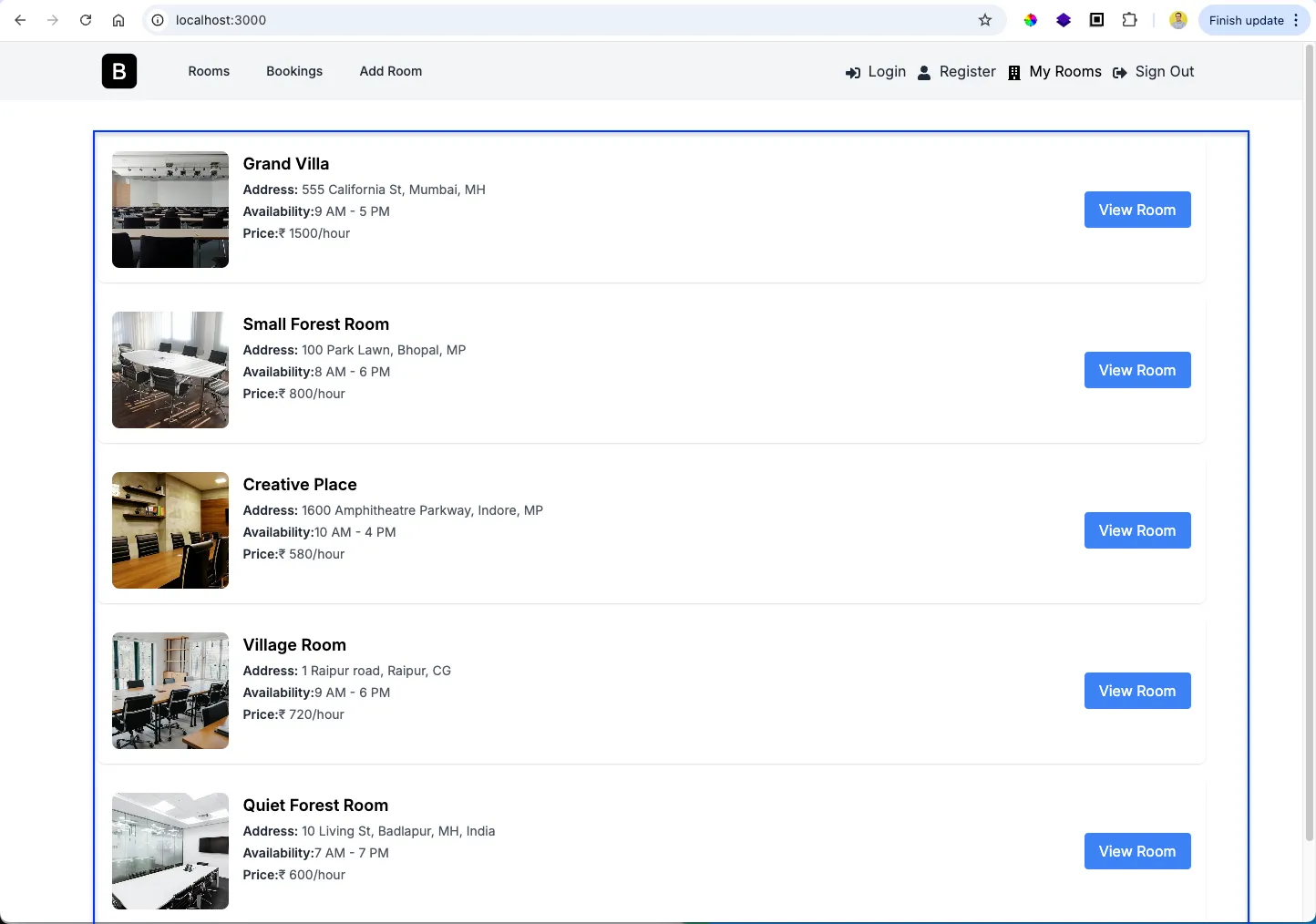Click address '1600 Amphitheatre Parkway, Indore, MP'
This screenshot has width=1316, height=924.
point(423,510)
